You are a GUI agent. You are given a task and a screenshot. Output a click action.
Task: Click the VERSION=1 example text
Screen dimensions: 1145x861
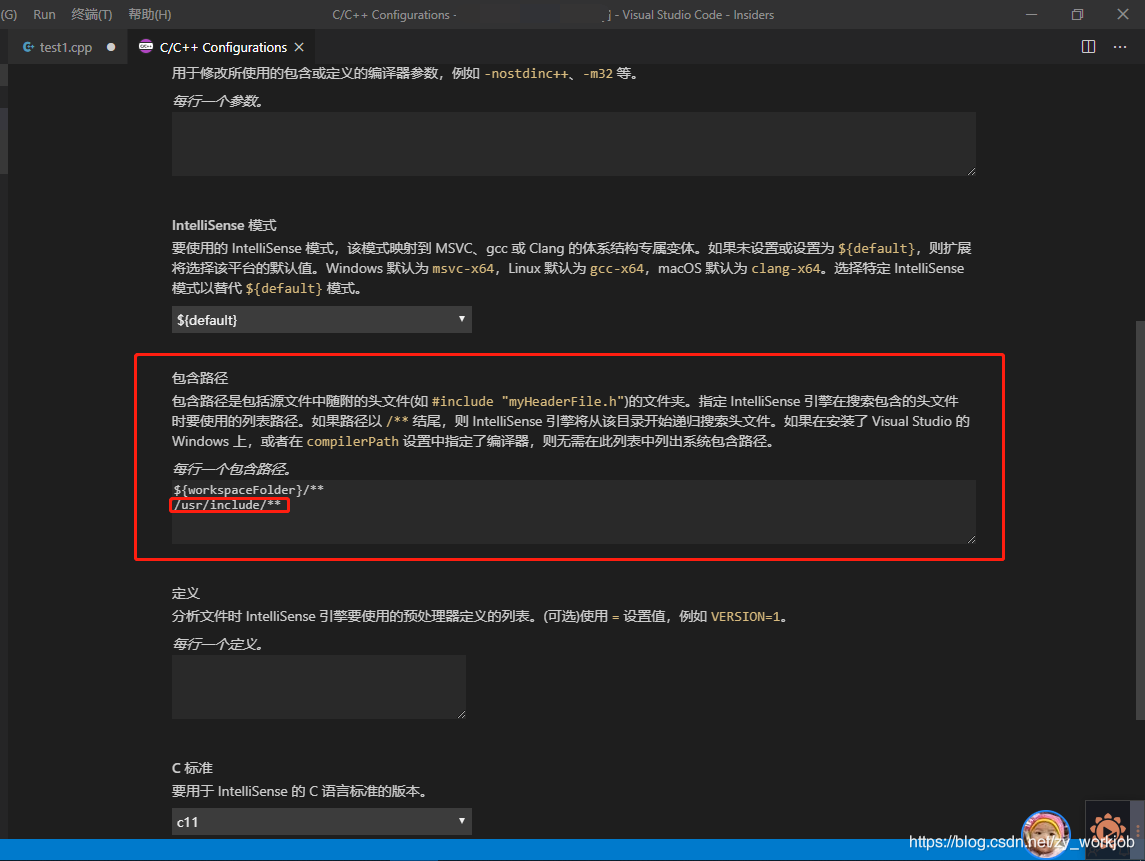[x=746, y=617]
